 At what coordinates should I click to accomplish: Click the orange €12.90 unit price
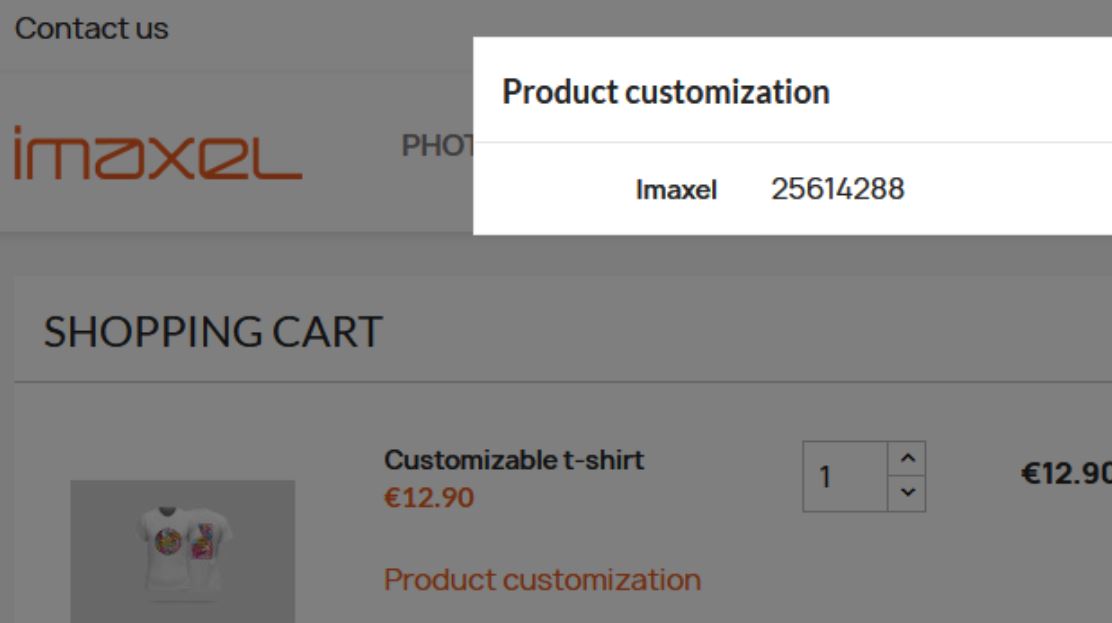click(x=429, y=497)
